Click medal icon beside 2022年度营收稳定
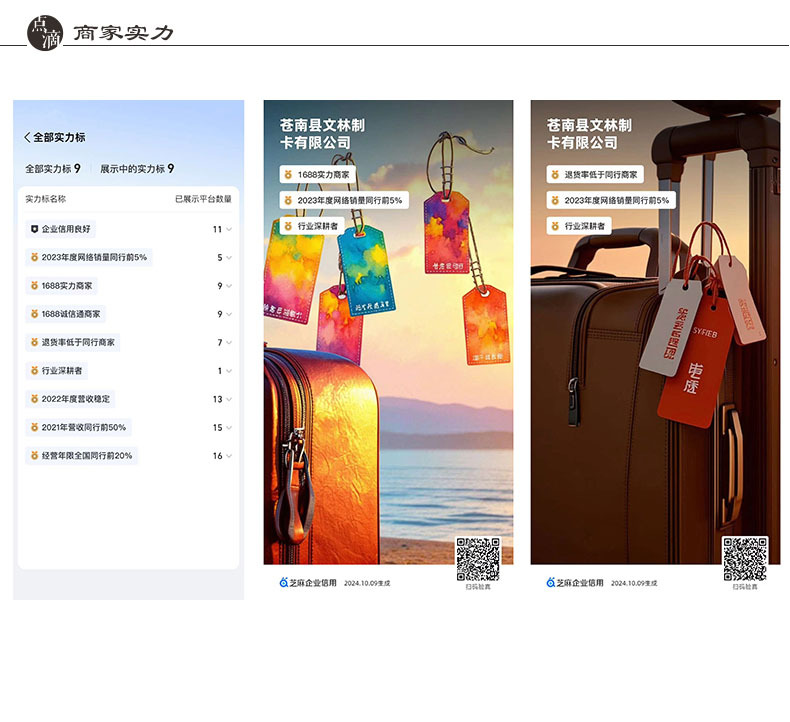The height and width of the screenshot is (722, 790). [x=34, y=399]
